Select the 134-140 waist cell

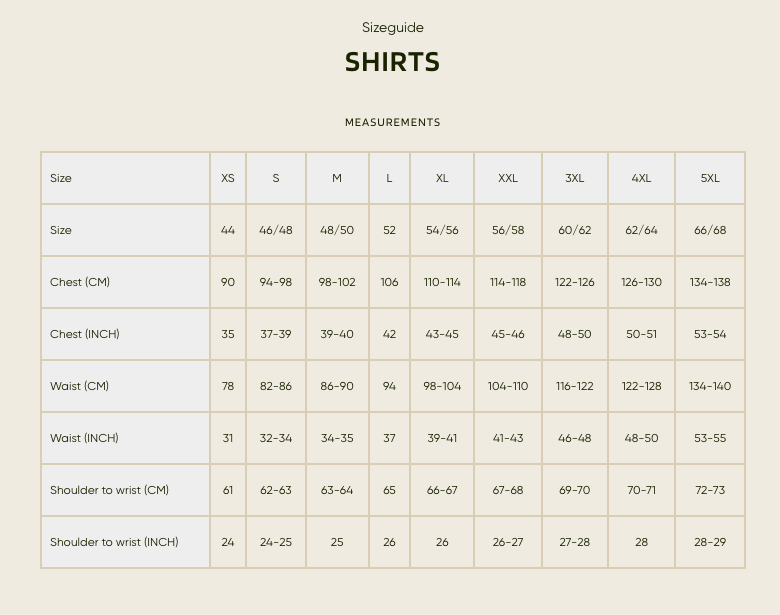pos(710,387)
